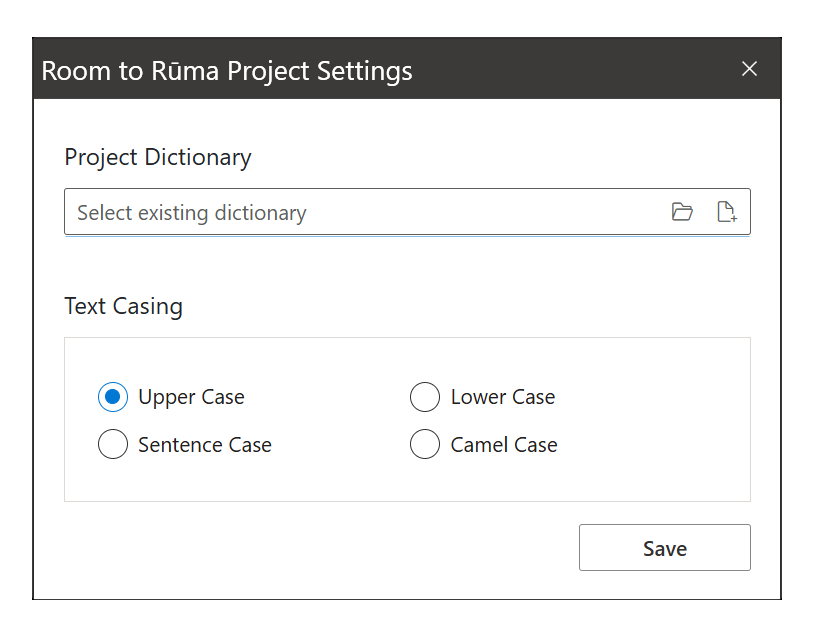Pick the Camel Case radio button
This screenshot has height=630, width=815.
click(425, 445)
